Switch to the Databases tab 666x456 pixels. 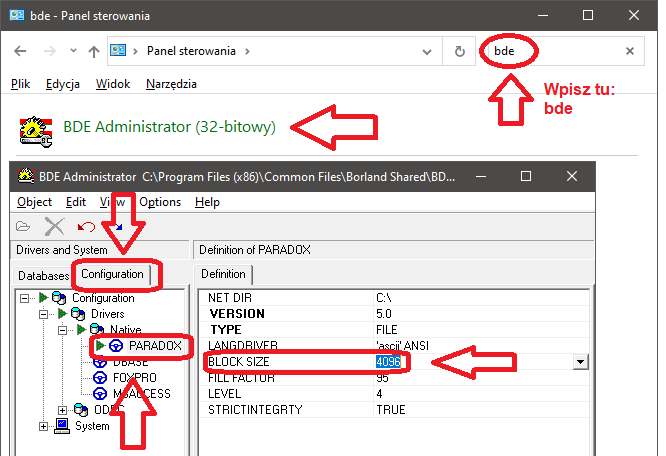click(x=43, y=276)
